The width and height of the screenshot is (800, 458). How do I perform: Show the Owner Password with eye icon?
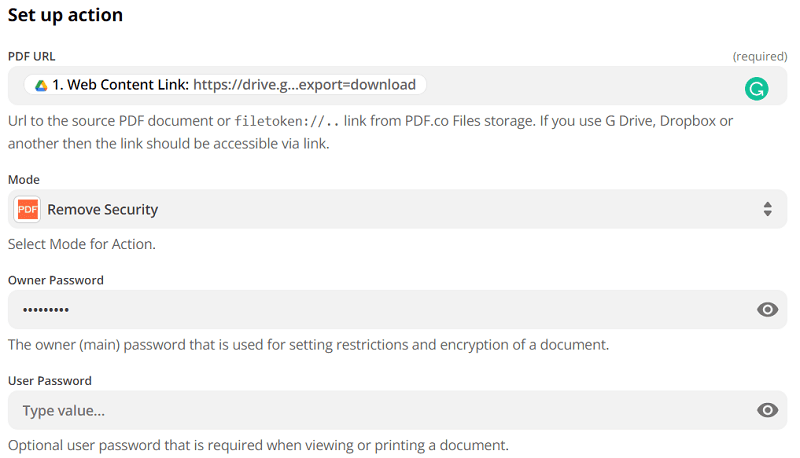(767, 310)
